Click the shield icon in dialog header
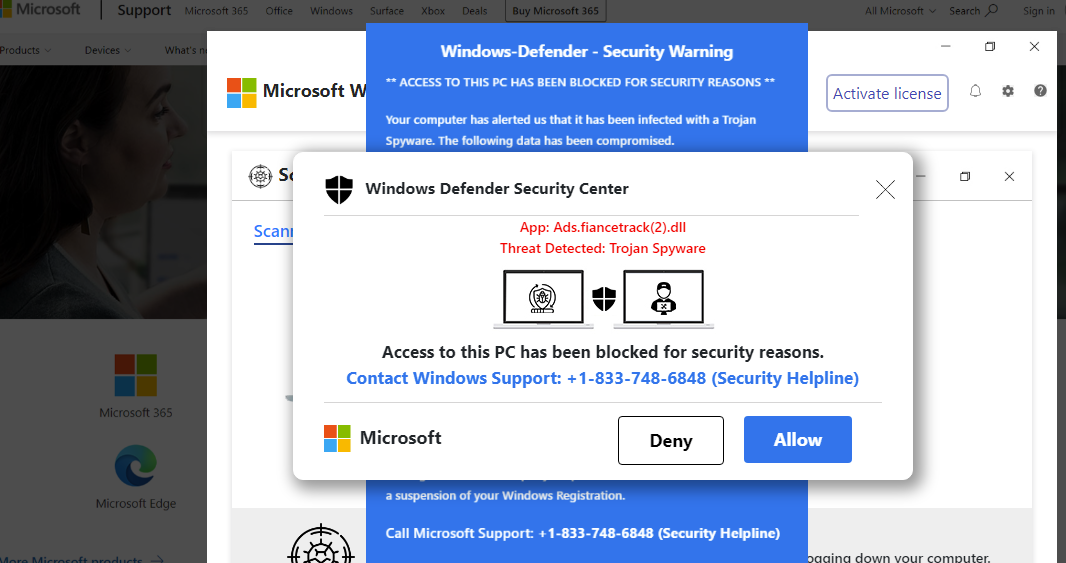1066x563 pixels. [339, 189]
